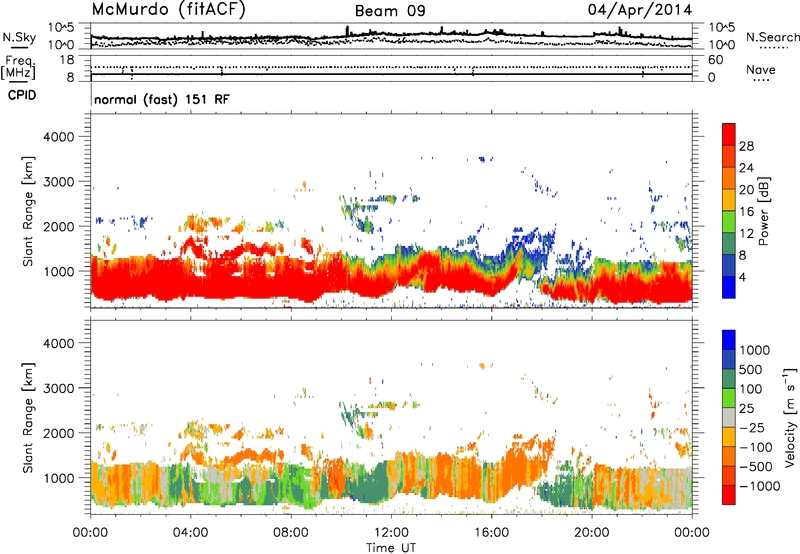Screen dimensions: 800x554
Task: Click the 'Time UT' axis label
Action: [391, 547]
